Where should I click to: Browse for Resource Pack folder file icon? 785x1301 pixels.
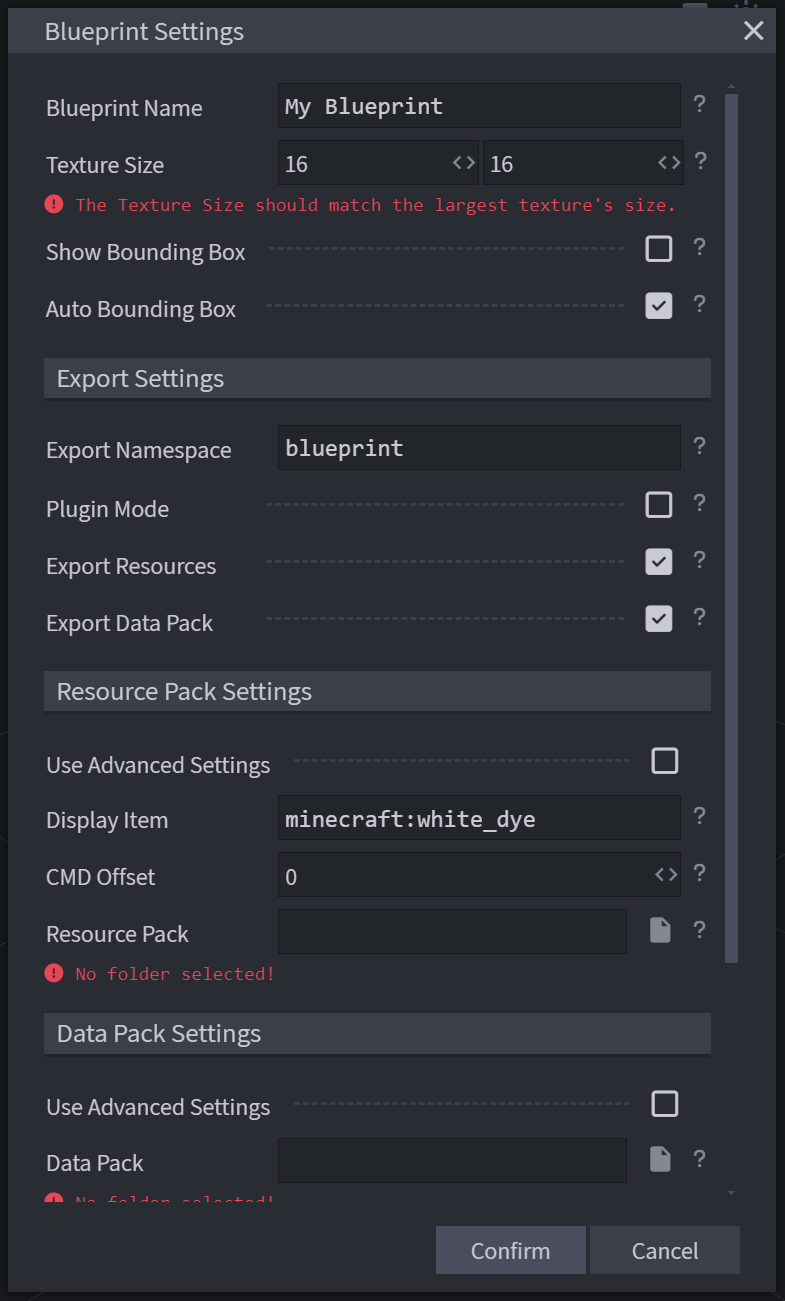pyautogui.click(x=660, y=931)
